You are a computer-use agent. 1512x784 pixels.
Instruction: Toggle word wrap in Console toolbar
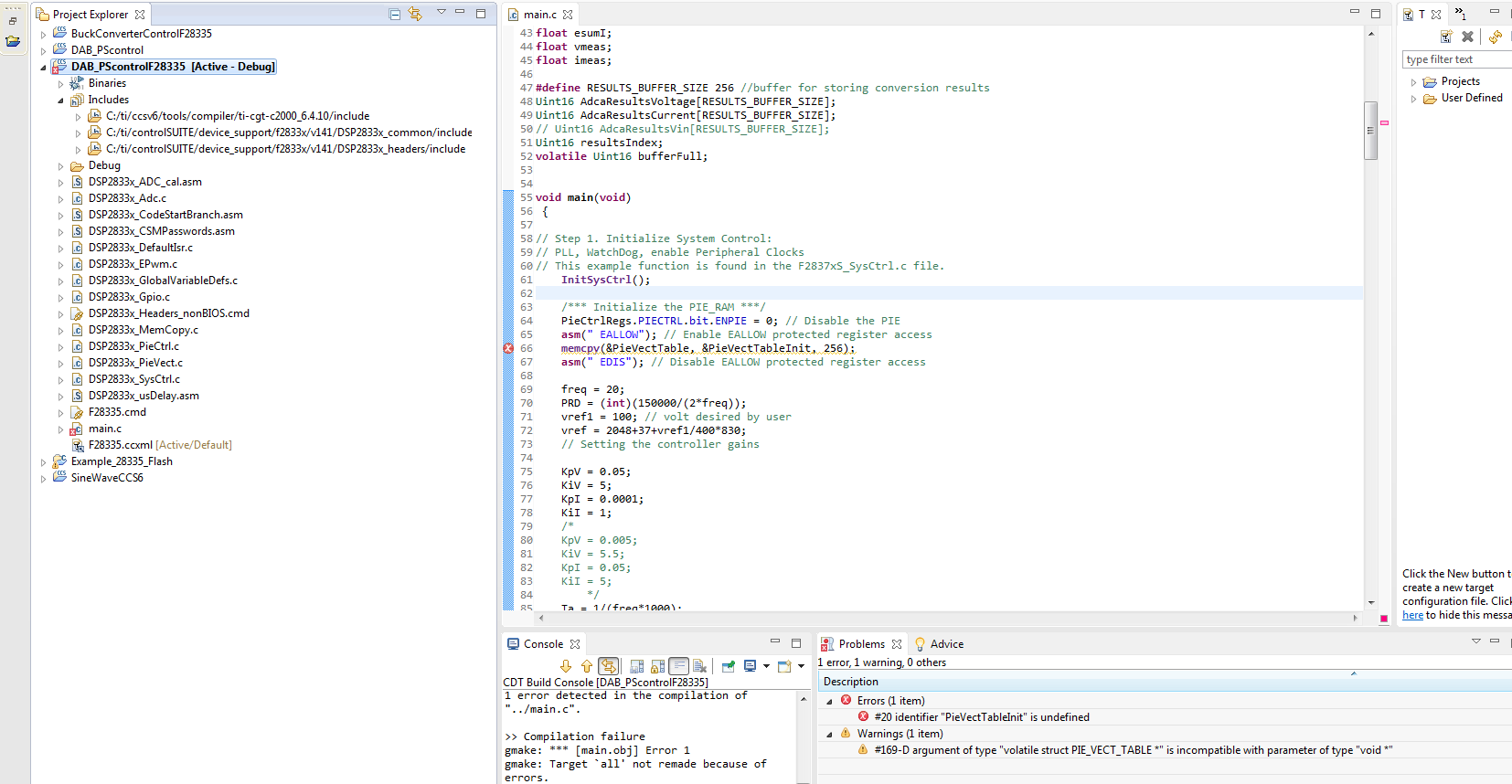tap(678, 666)
